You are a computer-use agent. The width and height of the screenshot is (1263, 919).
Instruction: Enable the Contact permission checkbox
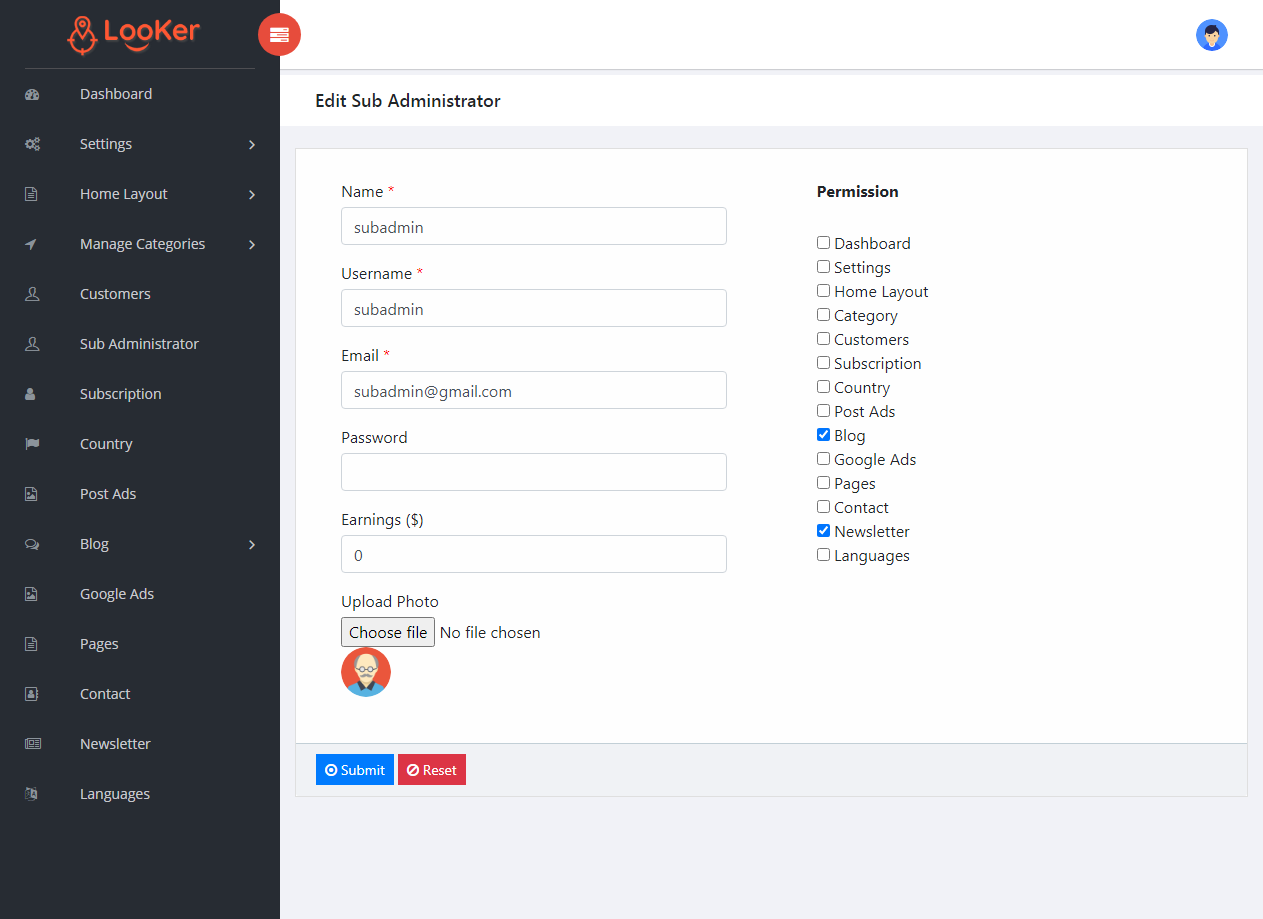tap(824, 507)
